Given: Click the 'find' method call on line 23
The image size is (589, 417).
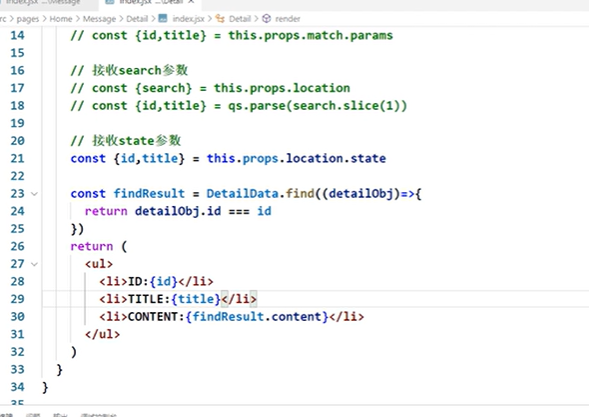Looking at the screenshot, I should click(x=300, y=193).
